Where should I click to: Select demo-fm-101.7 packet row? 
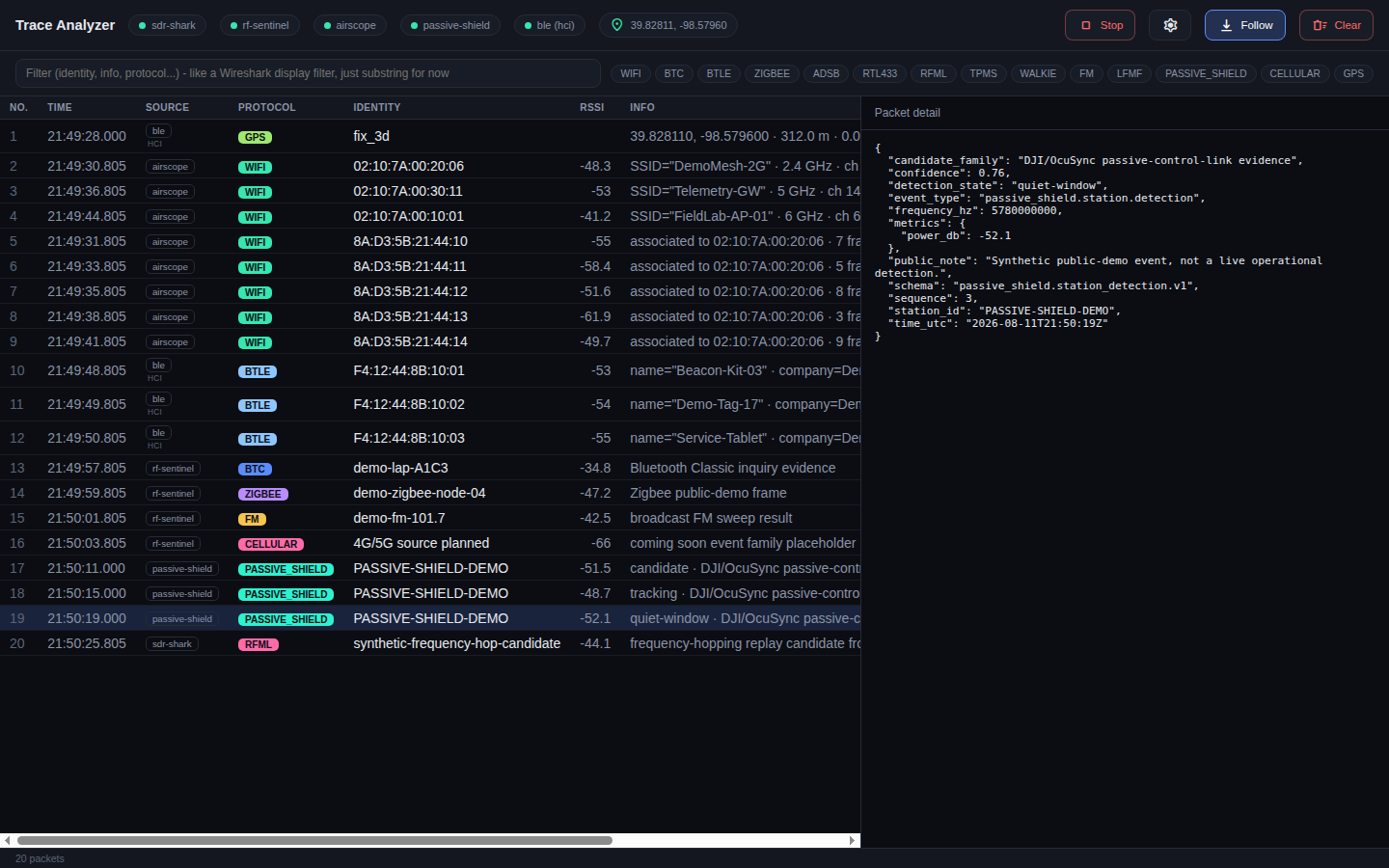pos(430,518)
